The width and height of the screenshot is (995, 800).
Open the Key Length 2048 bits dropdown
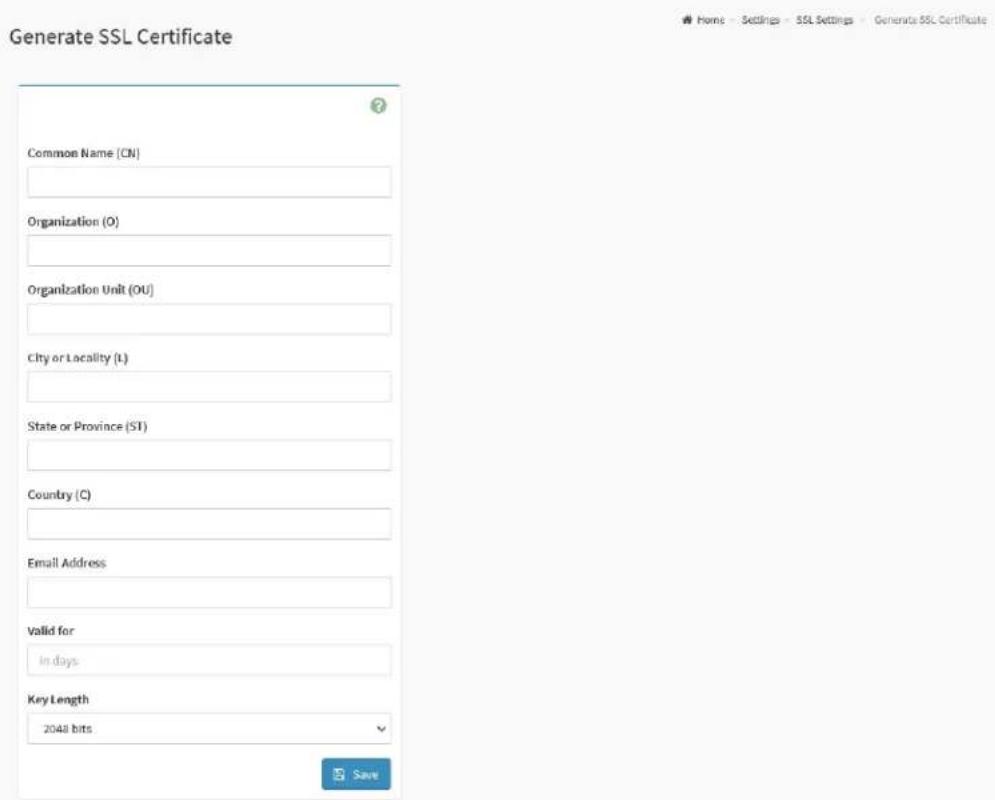click(x=209, y=729)
